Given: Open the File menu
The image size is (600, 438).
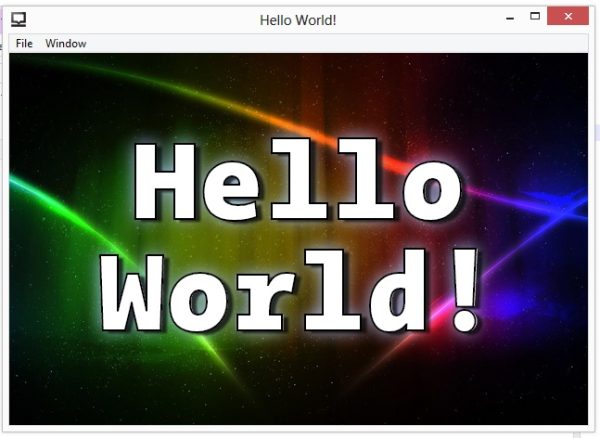Looking at the screenshot, I should 24,44.
